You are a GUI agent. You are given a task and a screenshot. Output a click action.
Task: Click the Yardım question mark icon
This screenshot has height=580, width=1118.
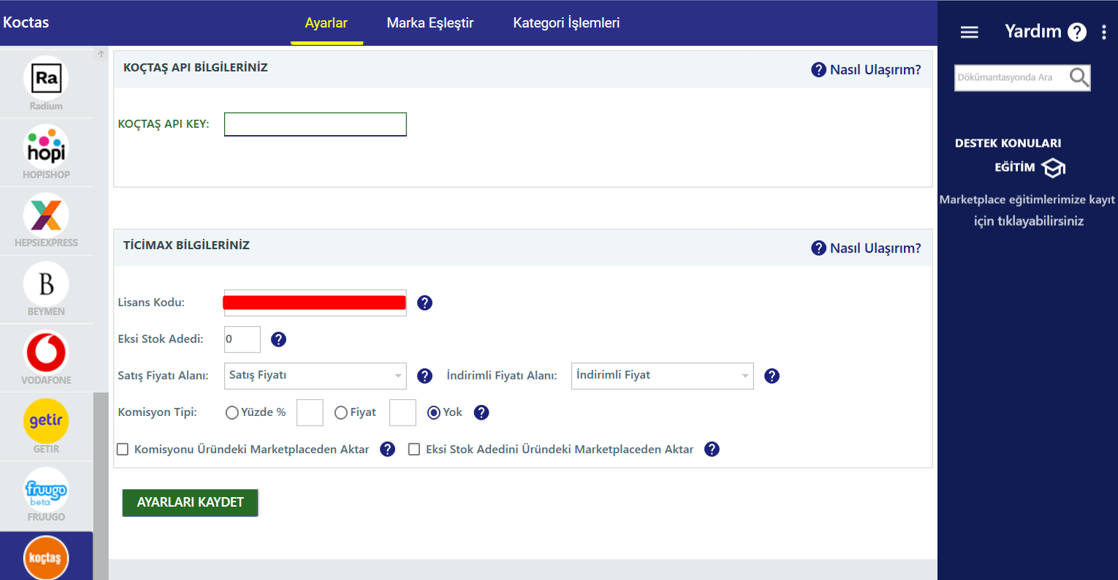click(1077, 32)
